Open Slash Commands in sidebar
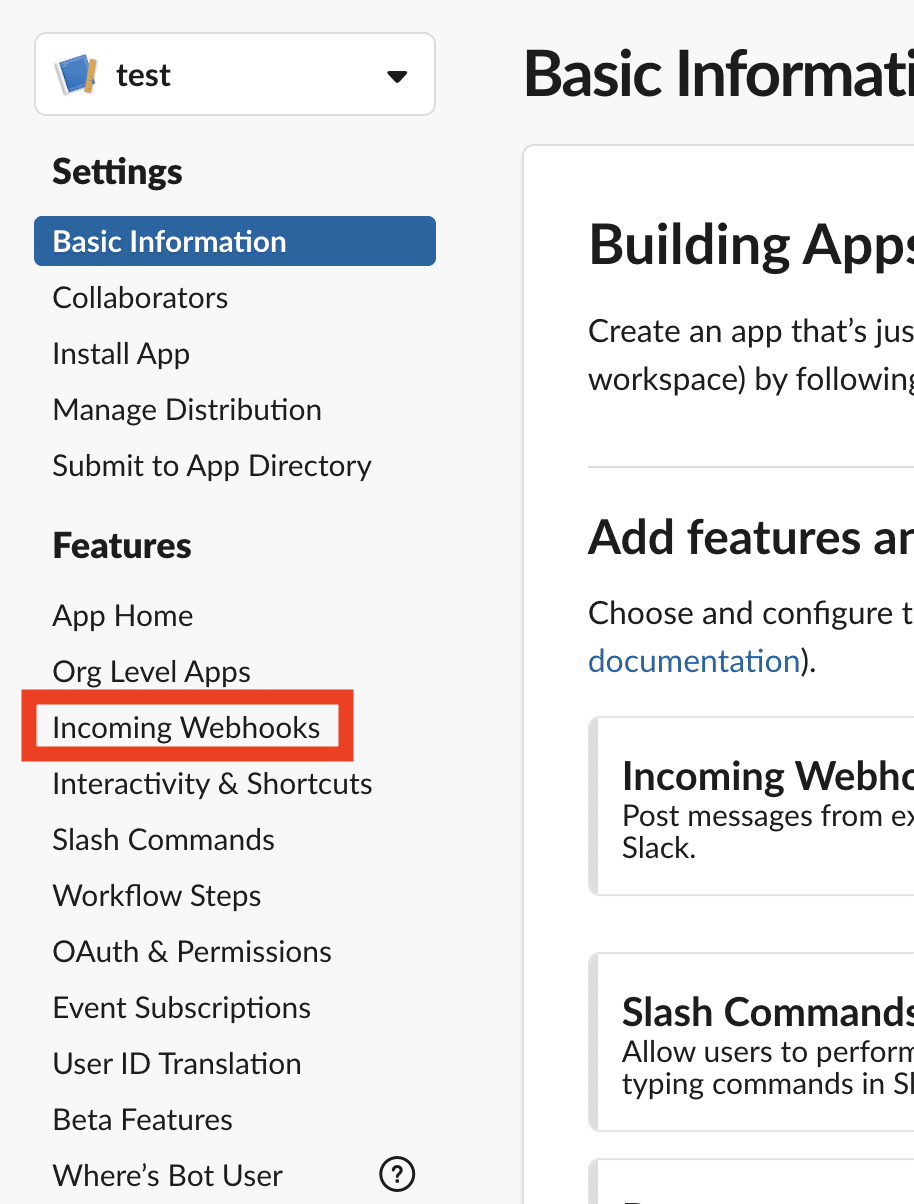The width and height of the screenshot is (914, 1204). 164,840
